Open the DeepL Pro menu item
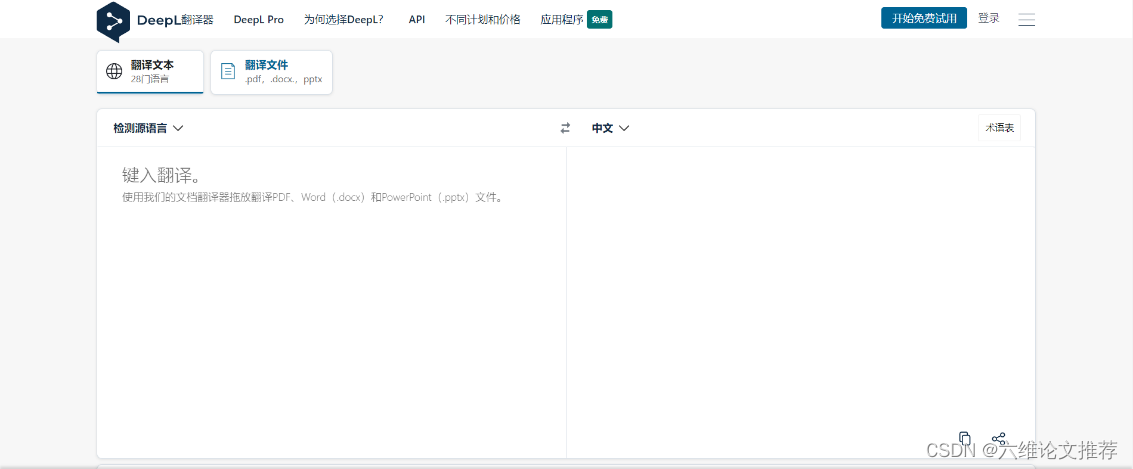The image size is (1133, 469). (x=259, y=20)
